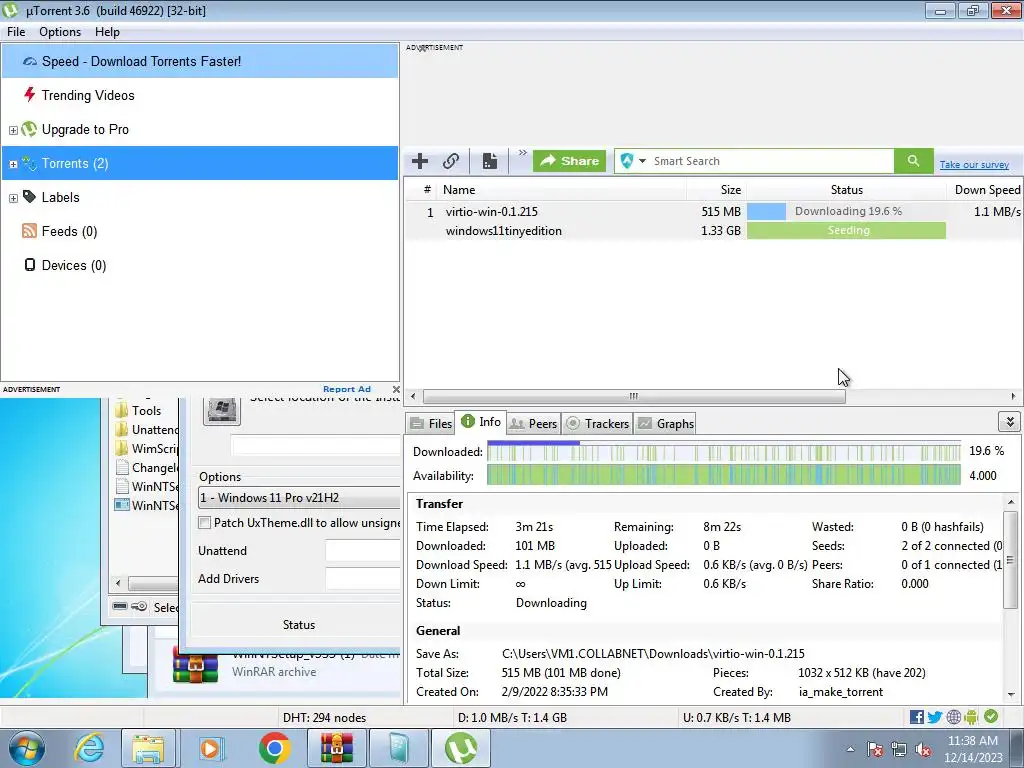Click the green Seeding status bar
The width and height of the screenshot is (1024, 768).
click(x=846, y=231)
